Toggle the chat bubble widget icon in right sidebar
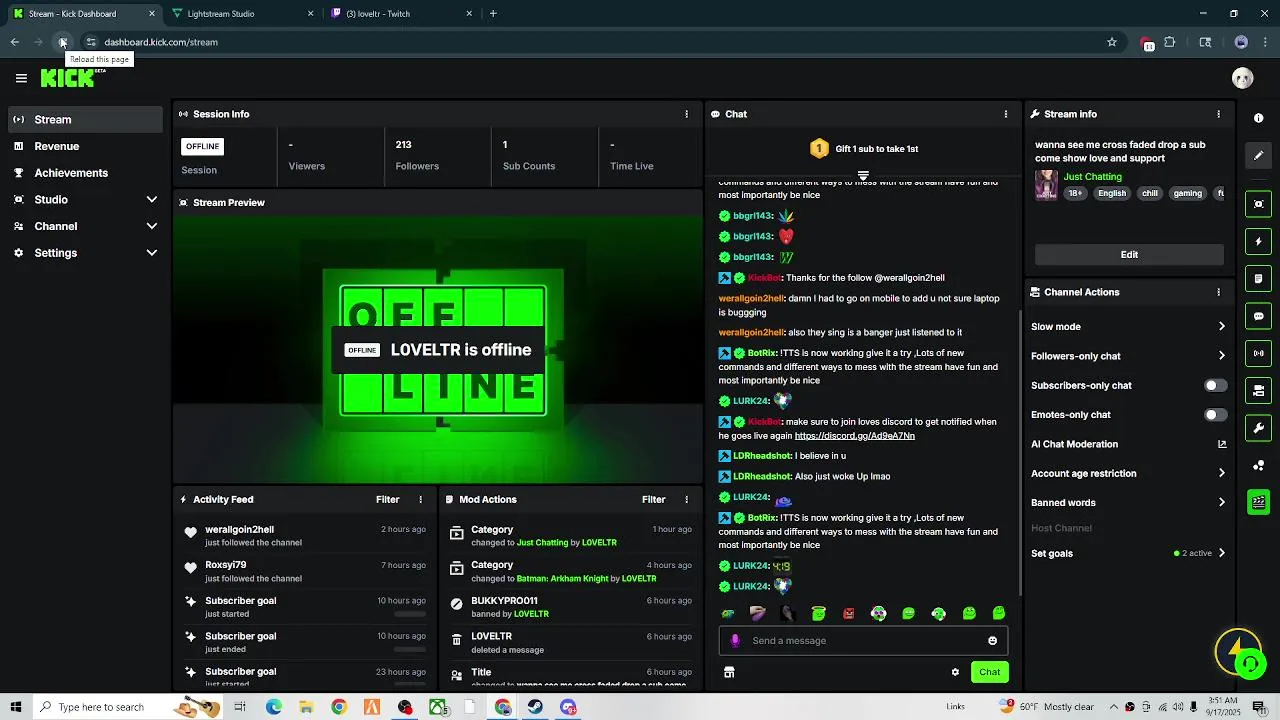The height and width of the screenshot is (720, 1280). [1258, 316]
